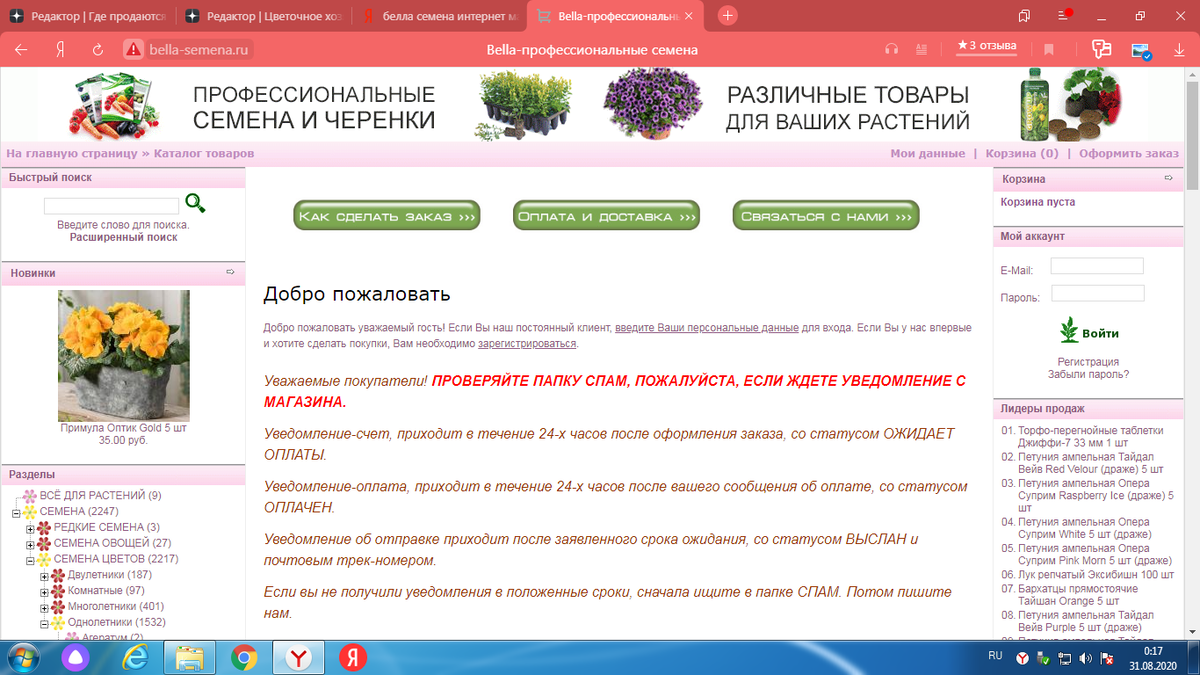Open the browser tabs-overview icon in title bar
The image size is (1200, 675).
point(1024,15)
